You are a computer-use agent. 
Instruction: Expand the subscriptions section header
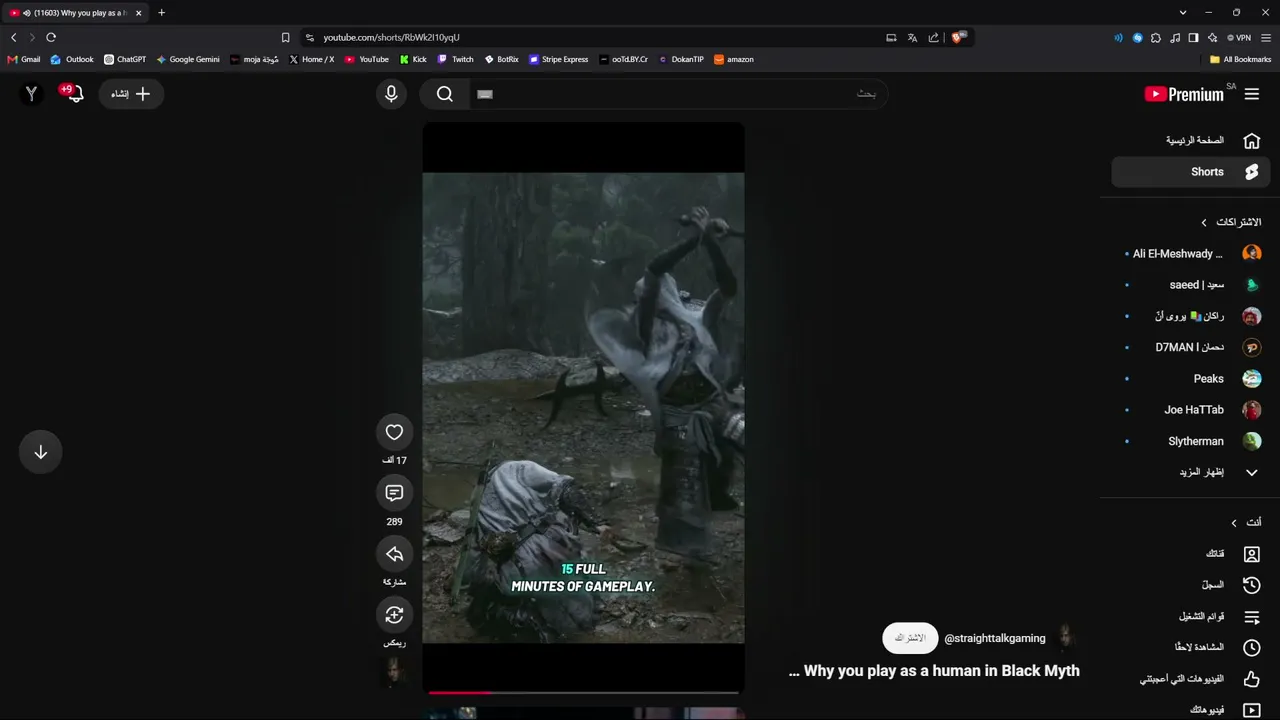pyautogui.click(x=1232, y=222)
